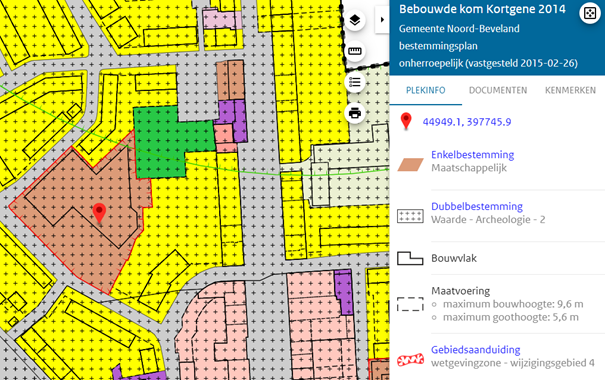This screenshot has width=605, height=380.
Task: Select the ruler measure tool
Action: 355,51
